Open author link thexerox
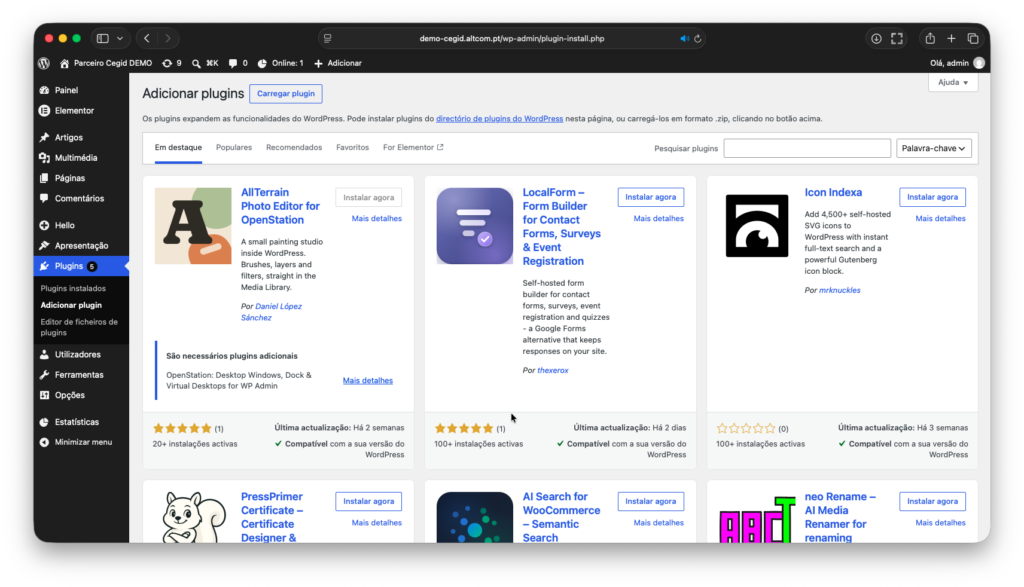 (552, 370)
